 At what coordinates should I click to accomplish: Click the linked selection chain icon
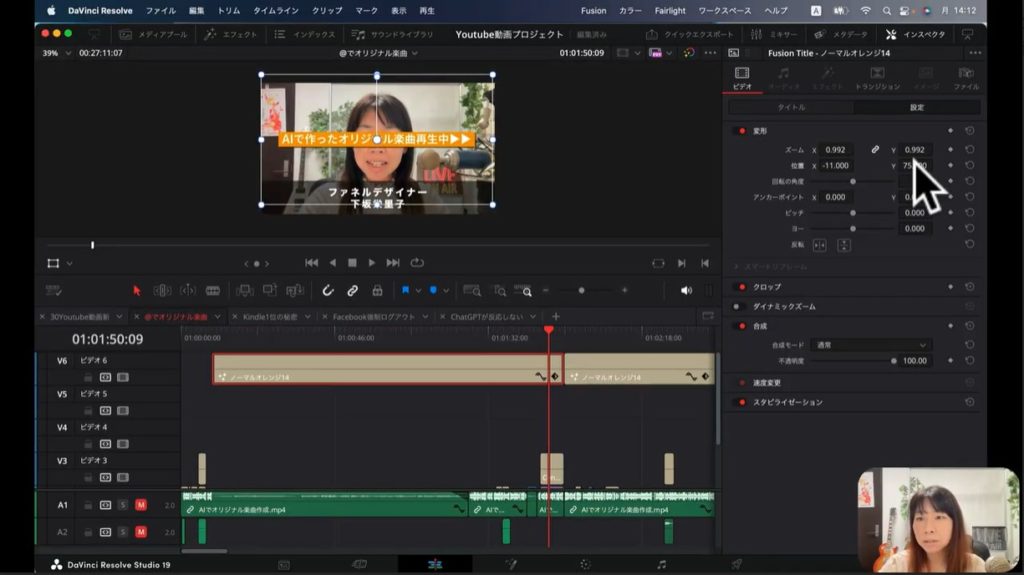click(x=352, y=290)
